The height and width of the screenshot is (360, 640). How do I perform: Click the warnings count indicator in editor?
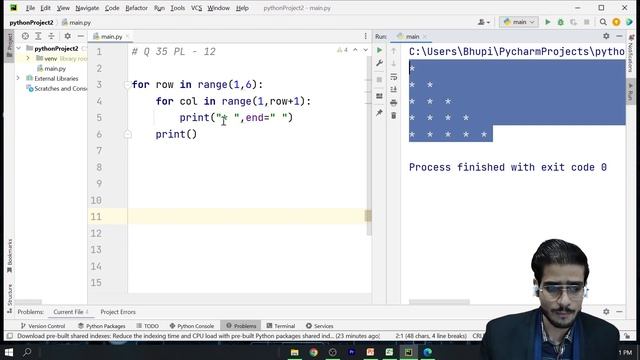click(342, 50)
